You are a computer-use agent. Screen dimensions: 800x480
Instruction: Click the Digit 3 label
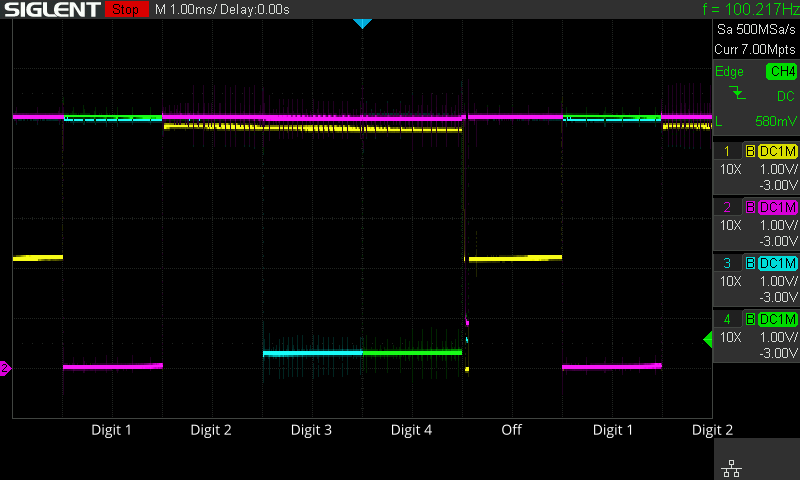(x=311, y=430)
